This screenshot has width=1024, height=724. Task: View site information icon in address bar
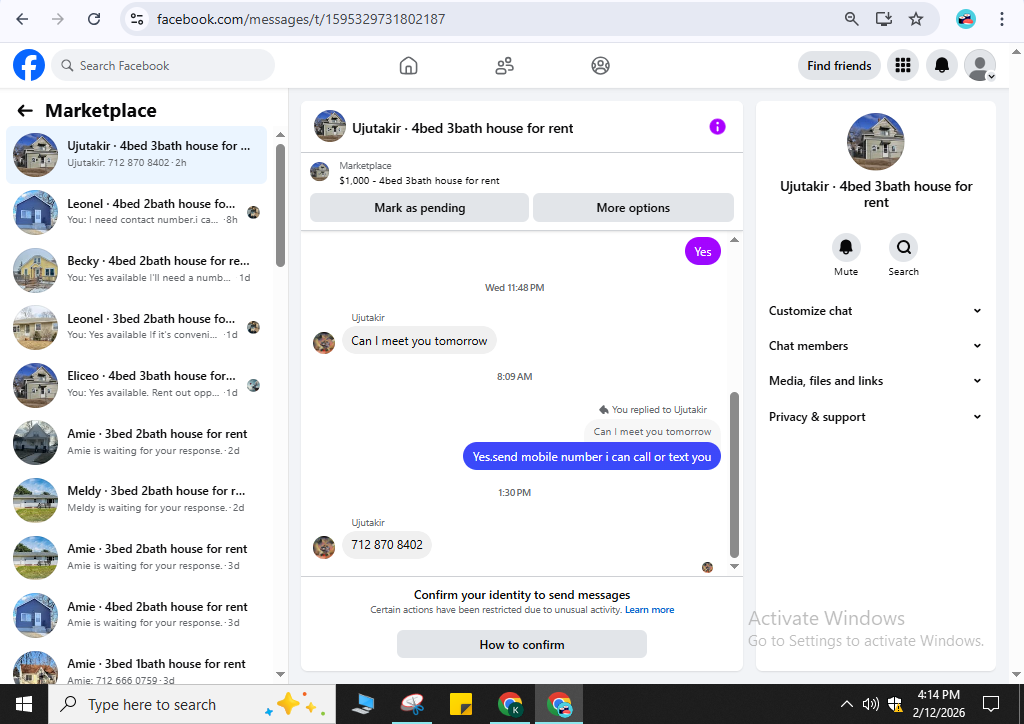(137, 19)
